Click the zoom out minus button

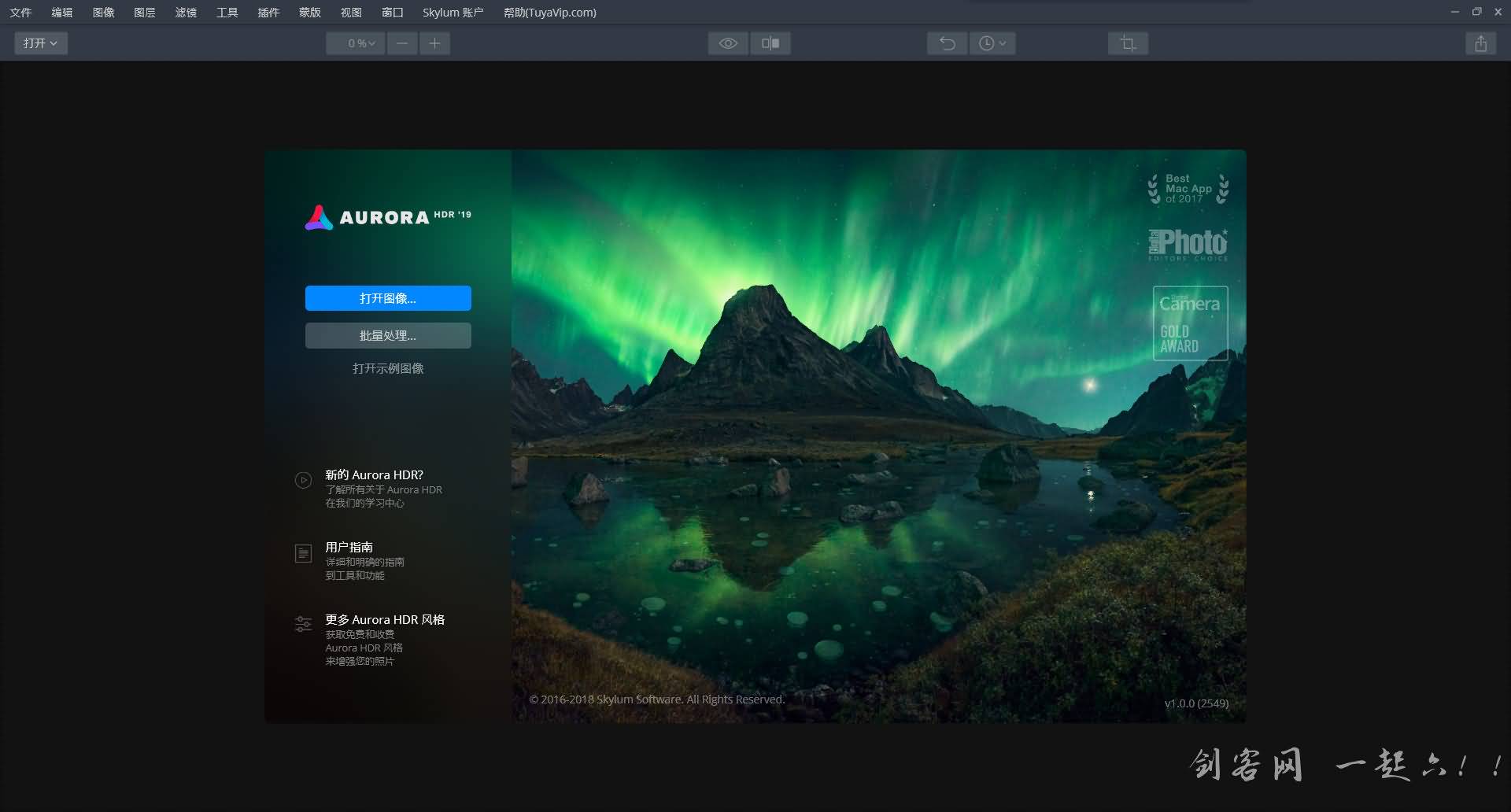pyautogui.click(x=402, y=43)
